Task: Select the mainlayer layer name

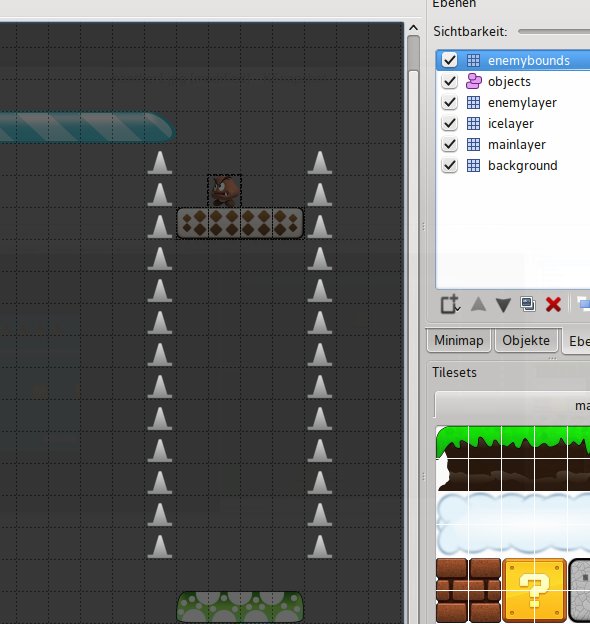Action: (x=517, y=144)
